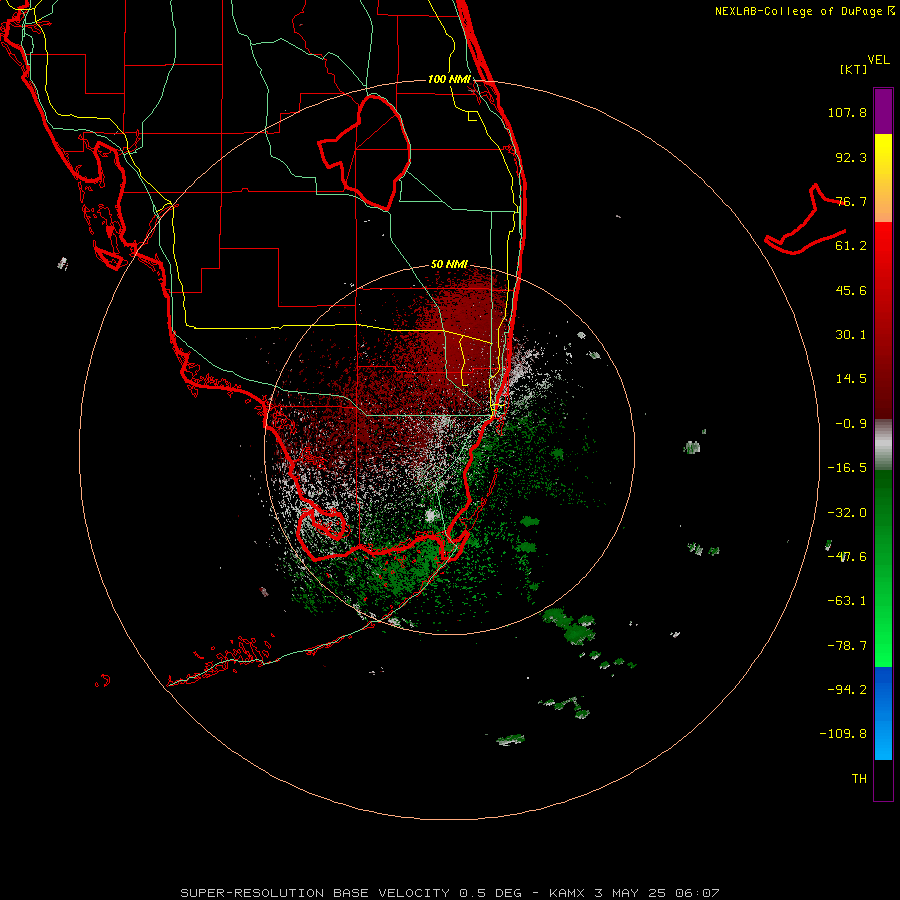Select the -32.0 legend value
This screenshot has width=900, height=900.
847,513
